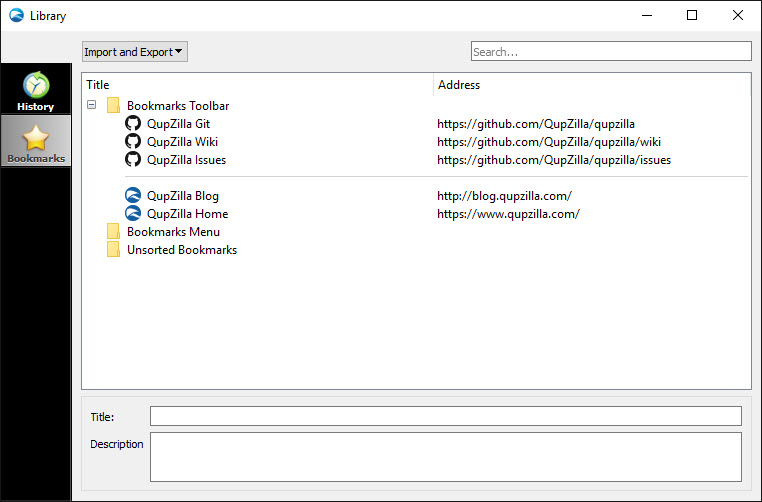Screen dimensions: 762x502
Task: Select the Unsorted Bookmarks folder label
Action: point(182,250)
